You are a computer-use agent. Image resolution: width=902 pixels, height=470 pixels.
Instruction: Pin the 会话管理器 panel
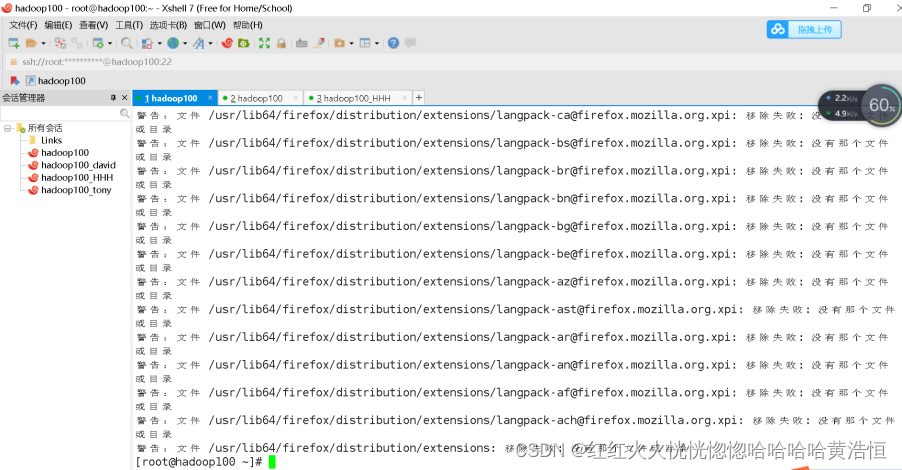pyautogui.click(x=113, y=98)
